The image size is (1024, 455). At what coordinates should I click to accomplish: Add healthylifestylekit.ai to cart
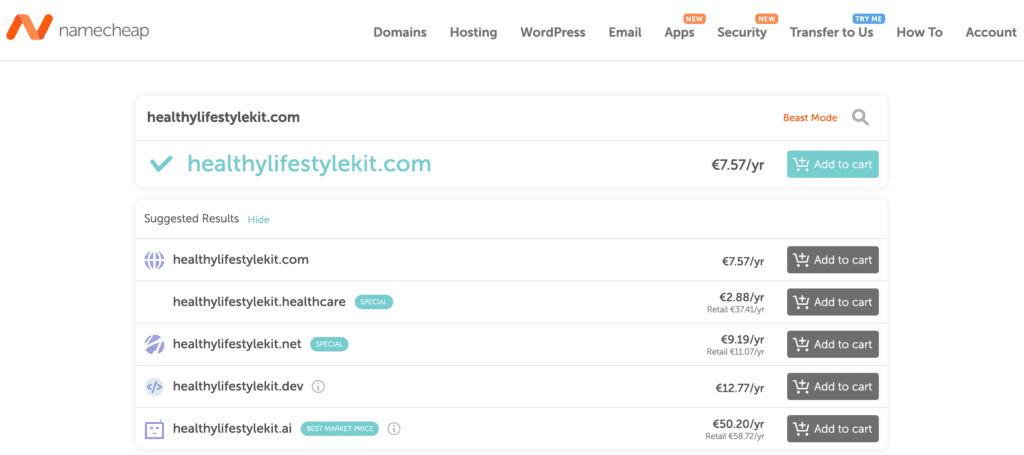(833, 429)
